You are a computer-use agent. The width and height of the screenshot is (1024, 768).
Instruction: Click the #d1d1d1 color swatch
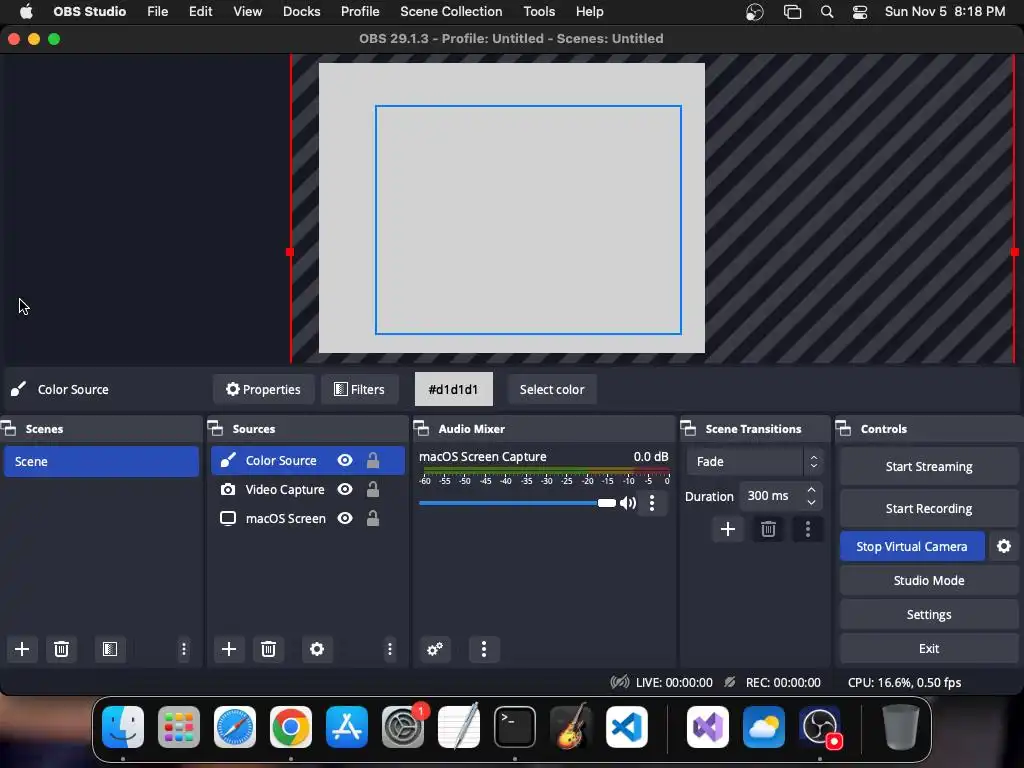click(454, 389)
